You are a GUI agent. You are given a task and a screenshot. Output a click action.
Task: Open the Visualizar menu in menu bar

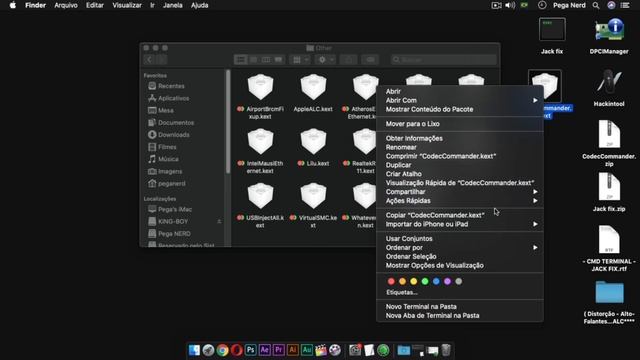coord(127,5)
